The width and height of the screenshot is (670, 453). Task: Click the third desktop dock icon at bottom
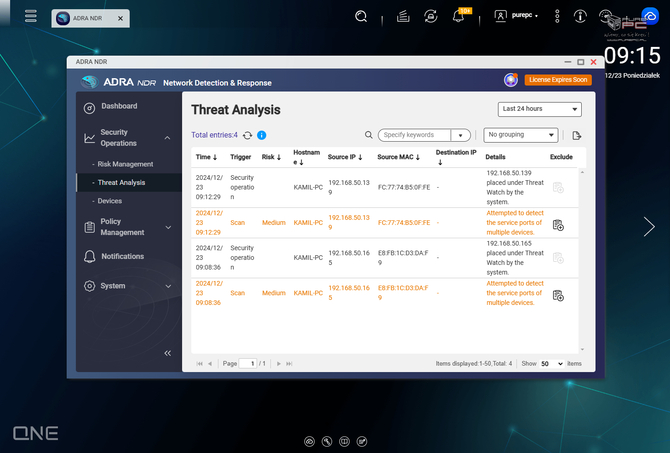point(344,441)
